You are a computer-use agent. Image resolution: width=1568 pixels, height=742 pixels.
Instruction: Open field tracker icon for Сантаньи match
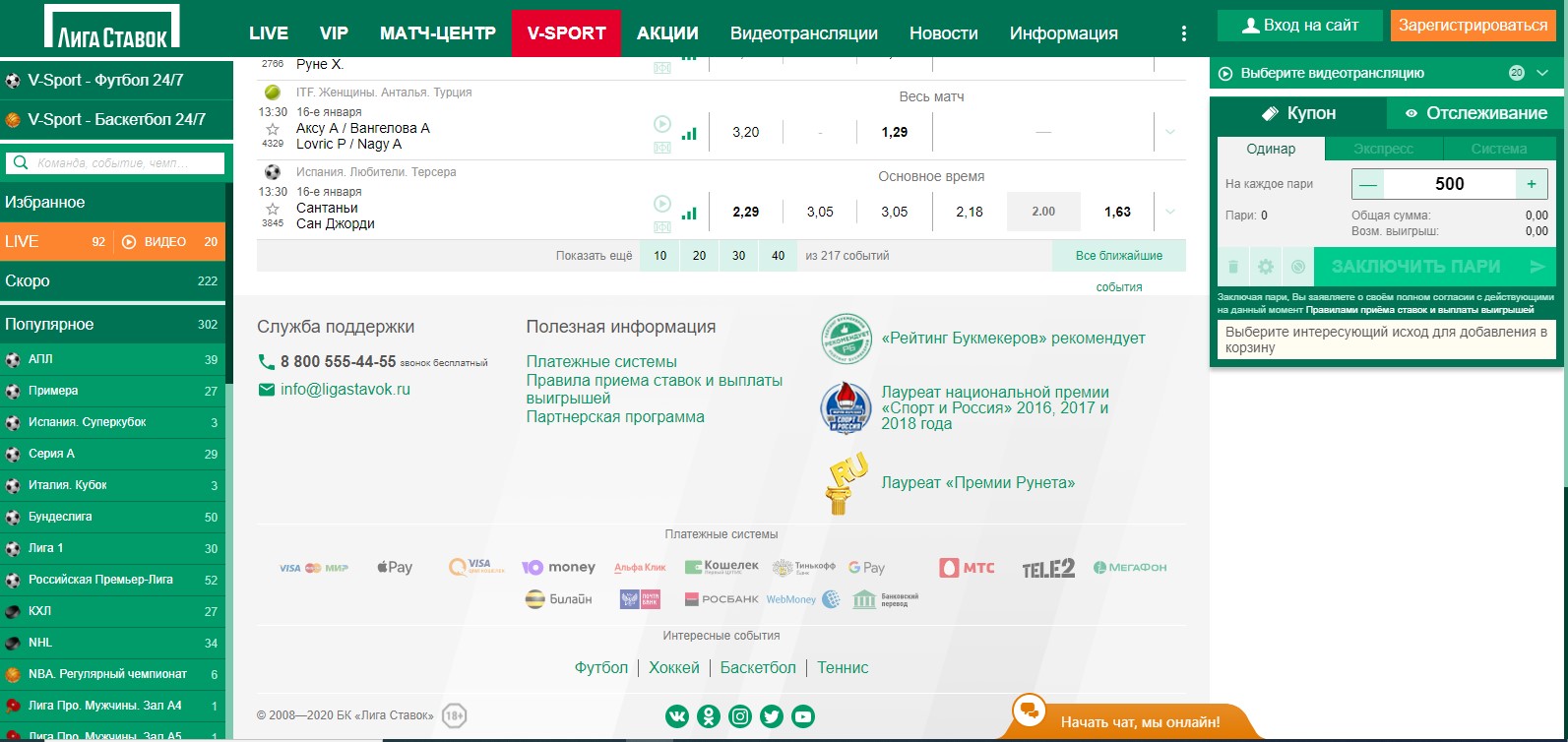(x=662, y=227)
